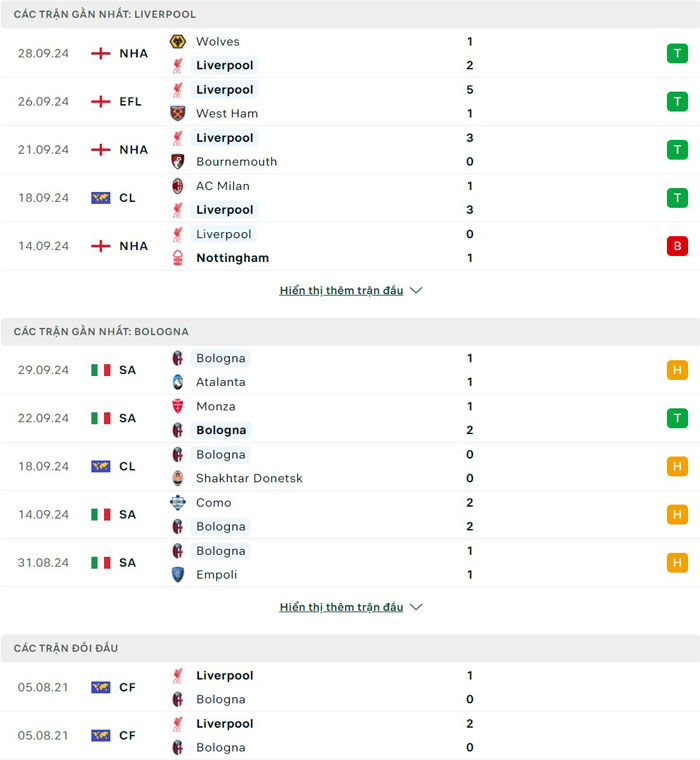Click the Como club crest icon

(x=178, y=502)
